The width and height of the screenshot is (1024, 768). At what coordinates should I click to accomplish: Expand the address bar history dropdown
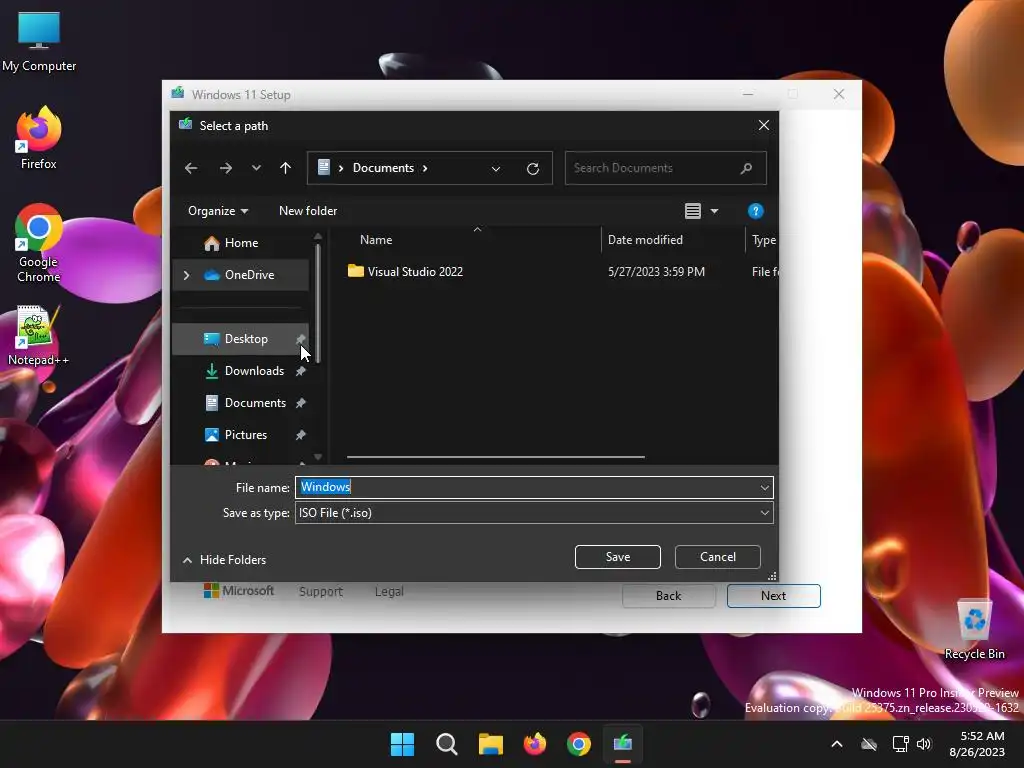tap(496, 168)
